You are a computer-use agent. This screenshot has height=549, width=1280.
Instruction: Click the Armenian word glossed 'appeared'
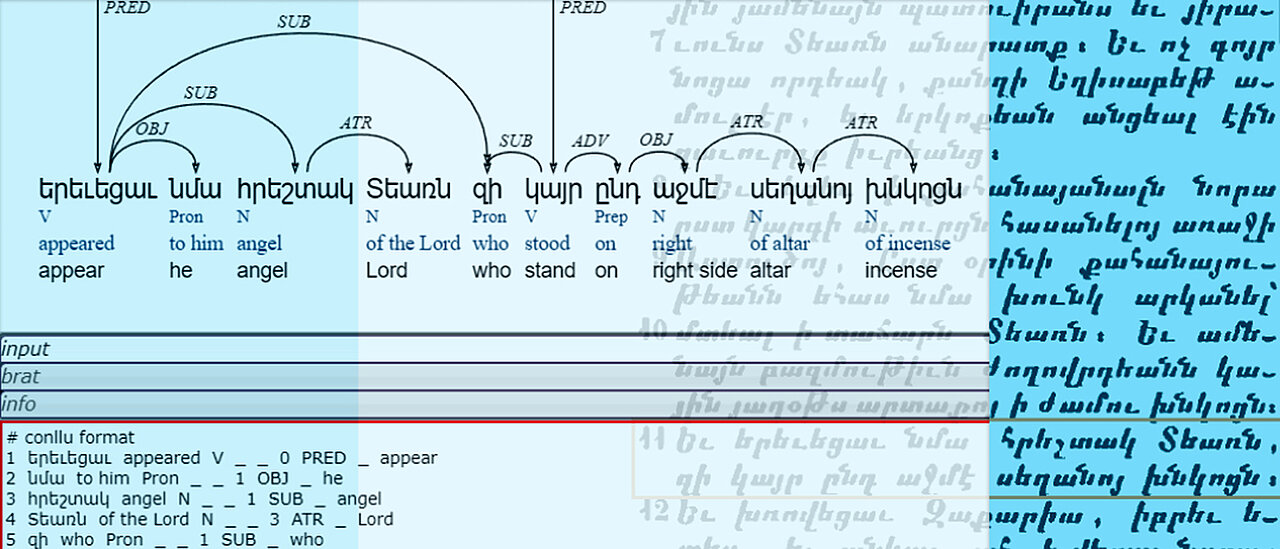[x=97, y=188]
